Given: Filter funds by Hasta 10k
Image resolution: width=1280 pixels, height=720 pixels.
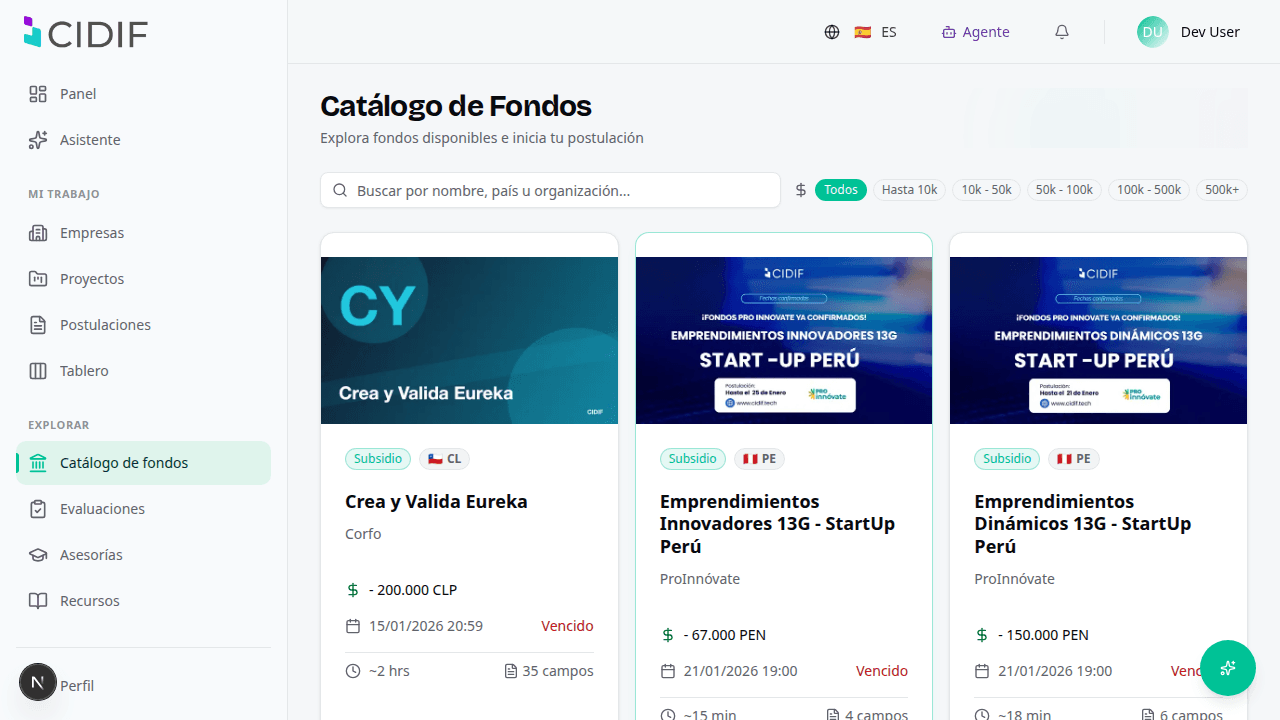Looking at the screenshot, I should [x=910, y=190].
